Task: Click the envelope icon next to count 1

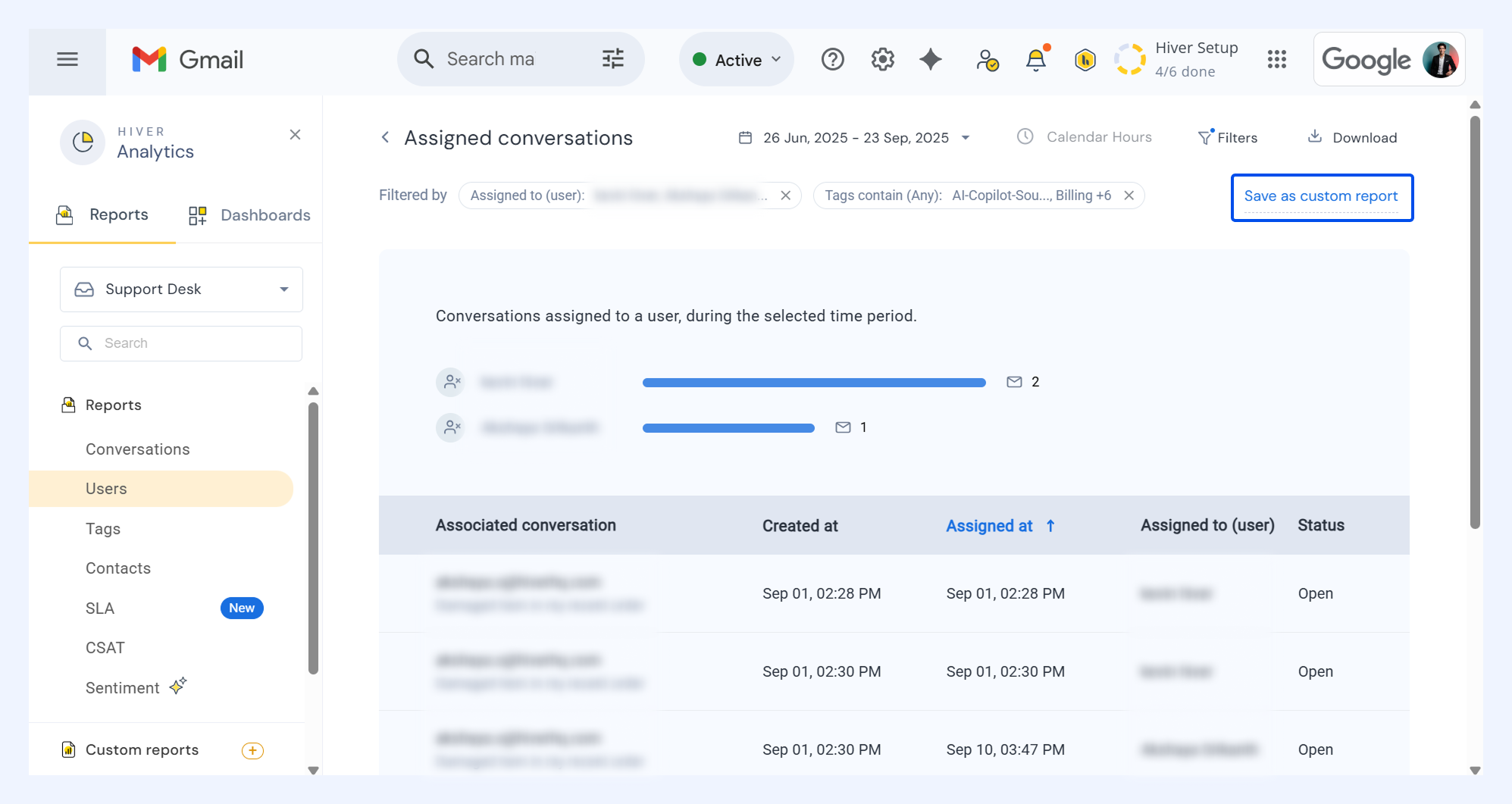Action: click(843, 427)
